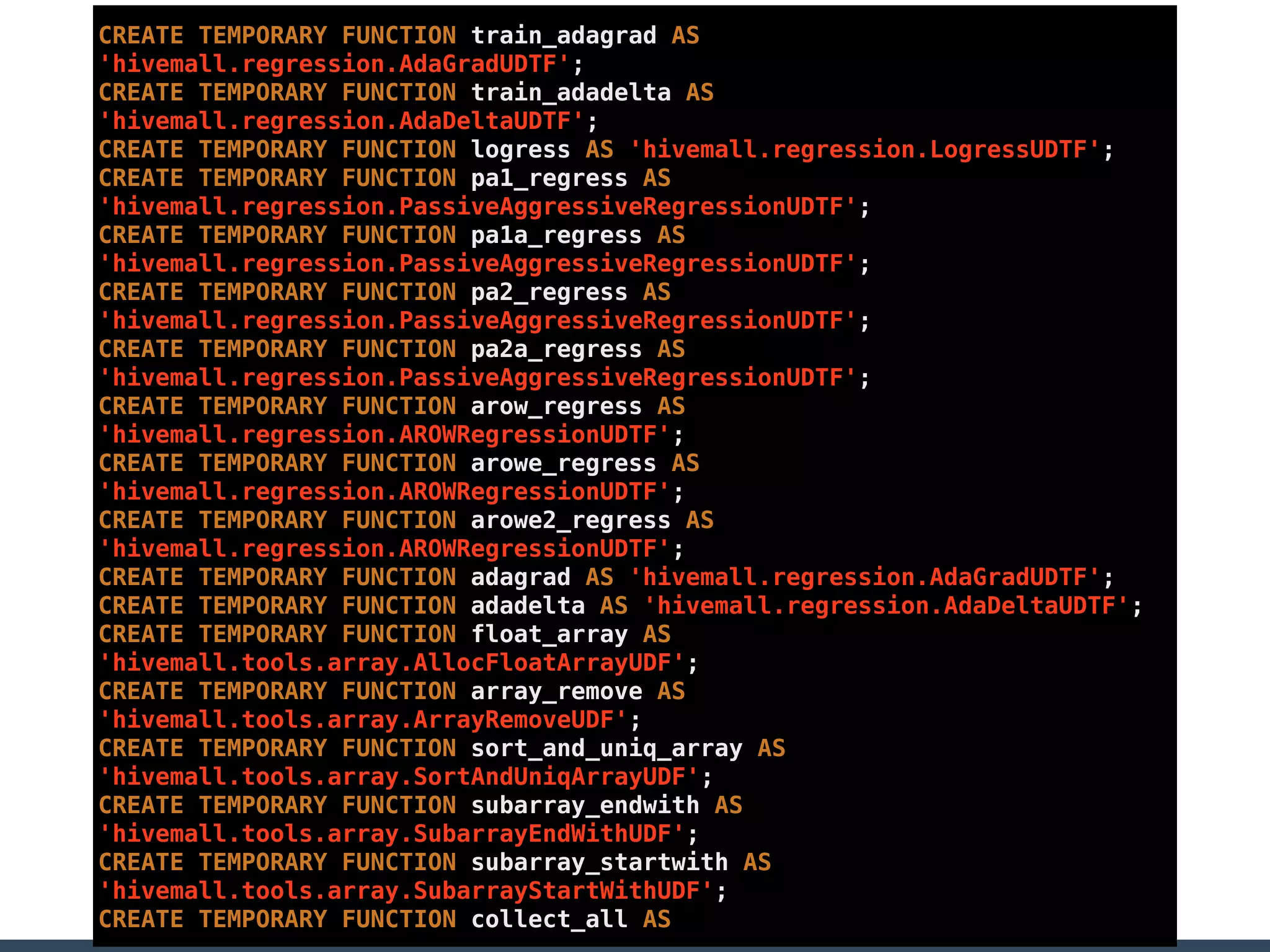
Task: Click the function name train_adagrad
Action: (x=564, y=36)
